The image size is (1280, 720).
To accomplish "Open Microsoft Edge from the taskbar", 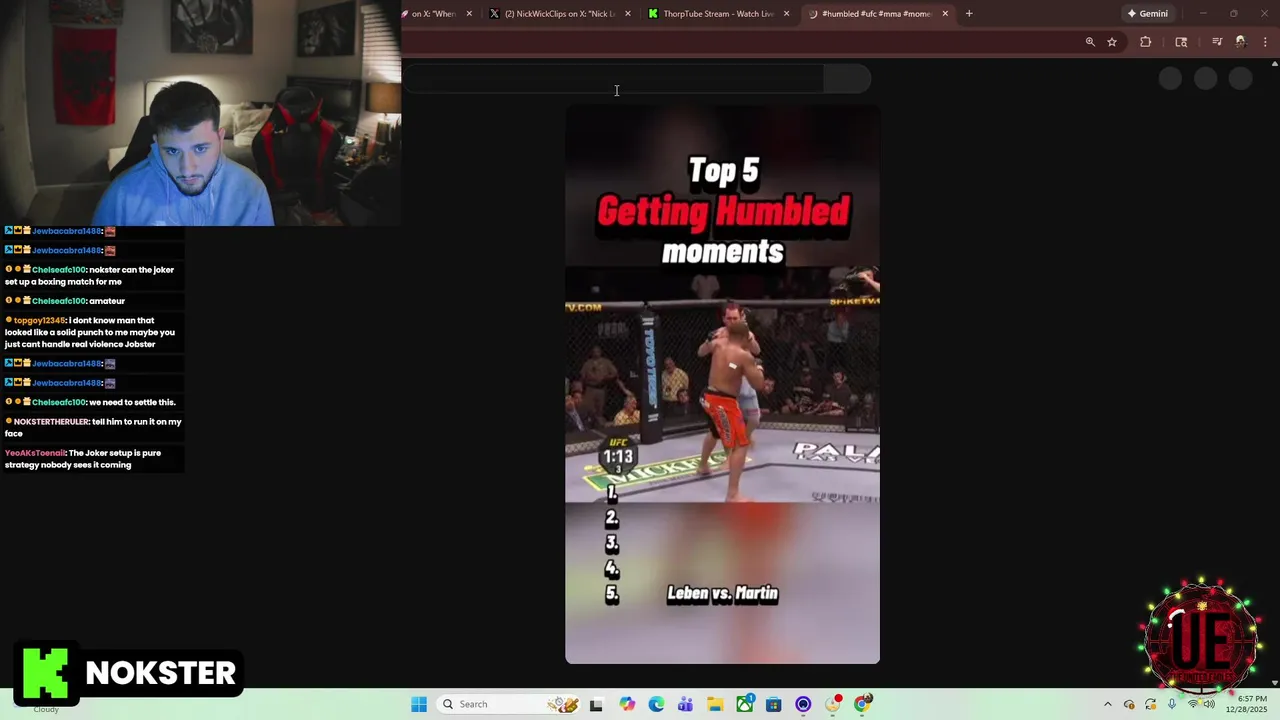I will (656, 704).
